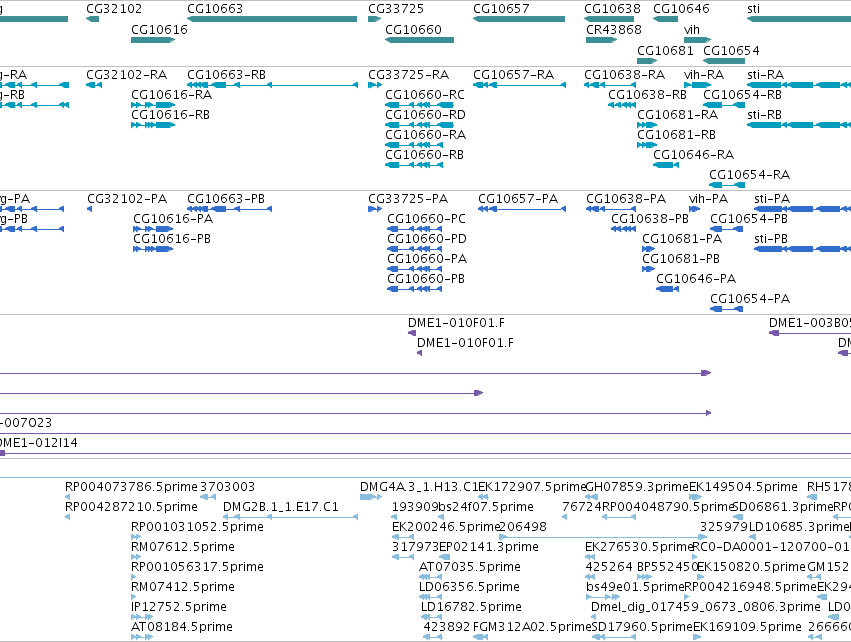The height and width of the screenshot is (642, 851).
Task: Select transcript CG10681-RA
Action: [x=677, y=115]
